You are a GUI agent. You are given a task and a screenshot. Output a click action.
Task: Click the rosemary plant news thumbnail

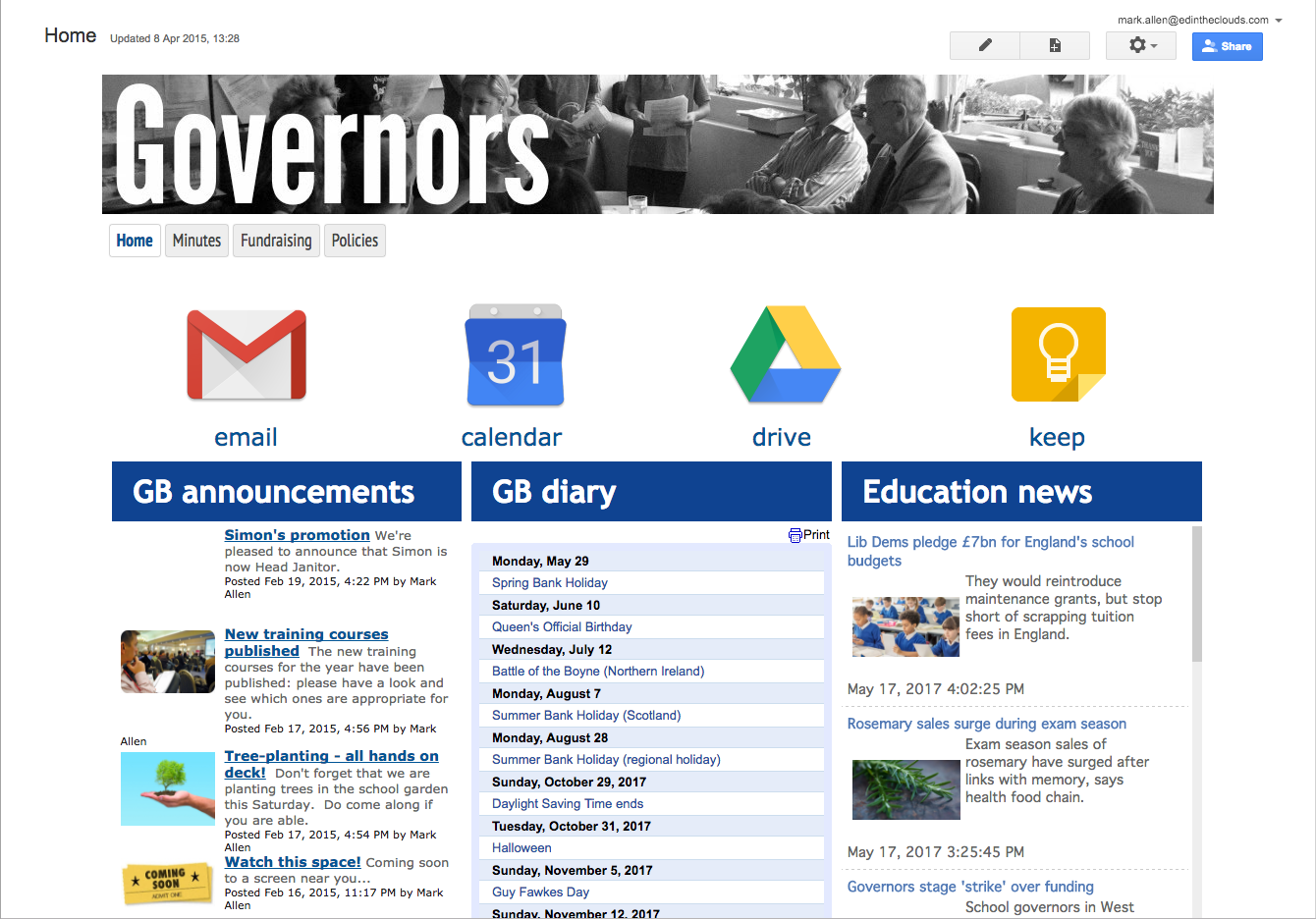905,789
